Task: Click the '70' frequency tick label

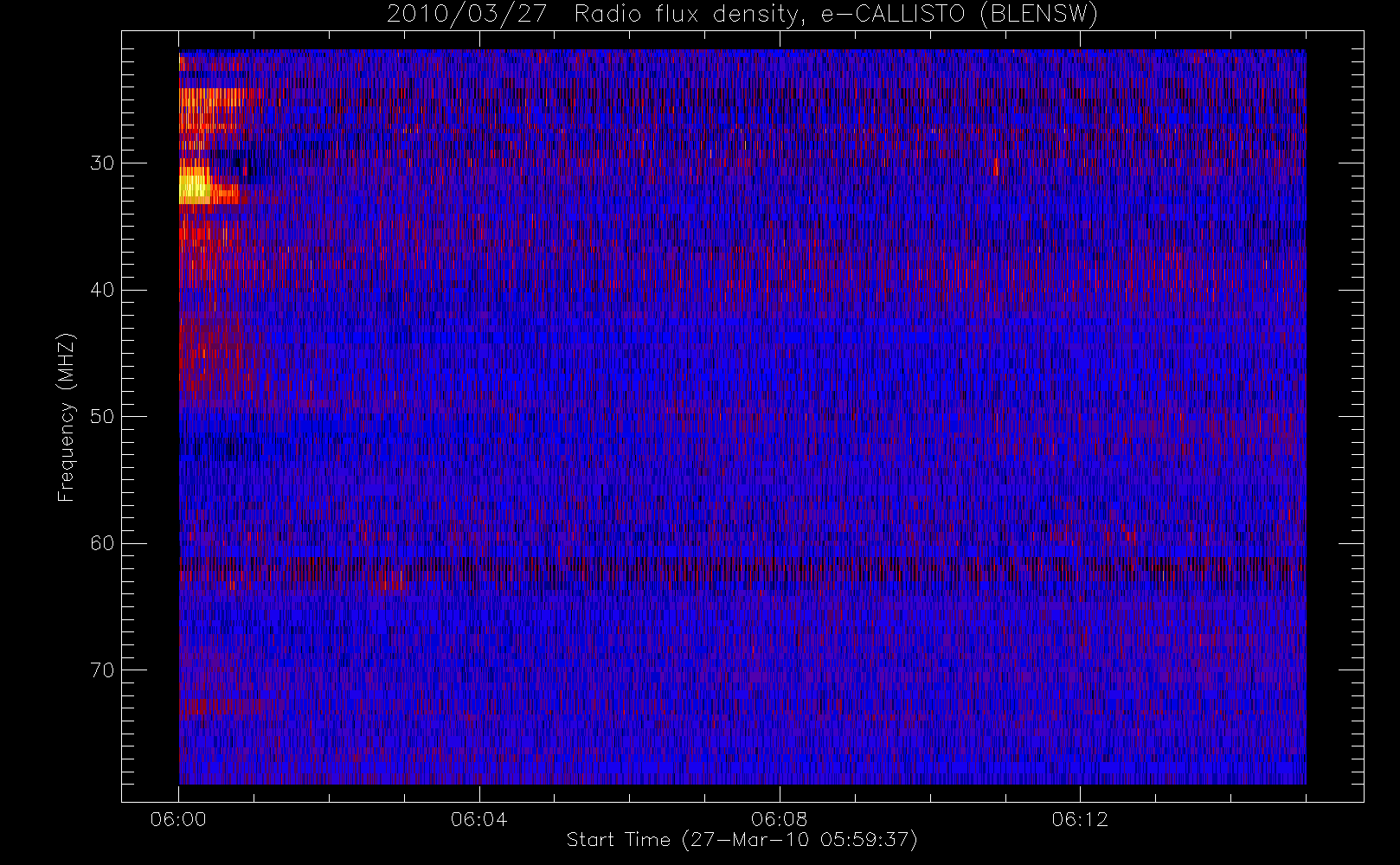Action: tap(102, 670)
